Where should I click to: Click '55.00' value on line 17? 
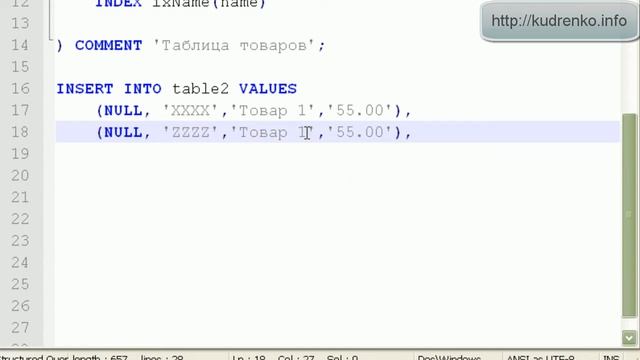coord(359,111)
